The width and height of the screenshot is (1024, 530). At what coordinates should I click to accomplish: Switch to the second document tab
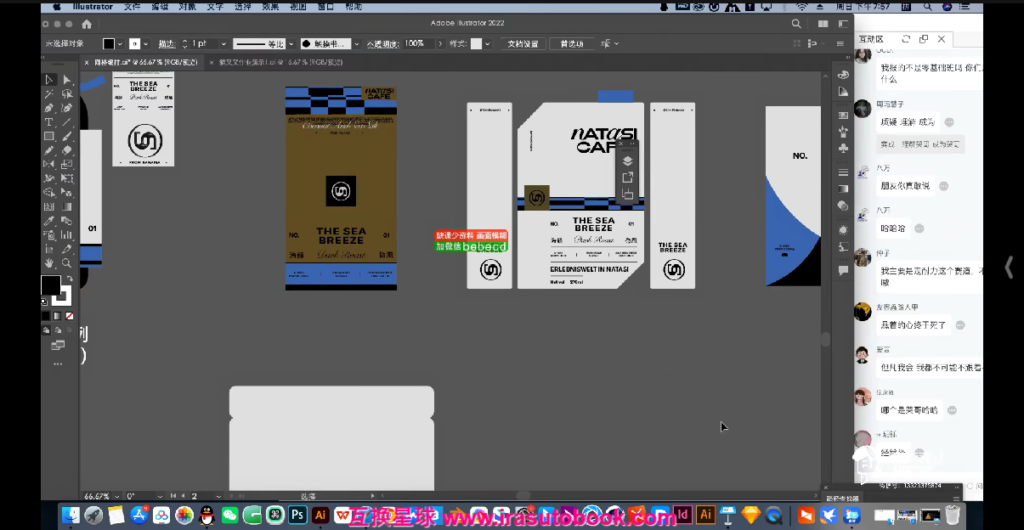point(281,62)
